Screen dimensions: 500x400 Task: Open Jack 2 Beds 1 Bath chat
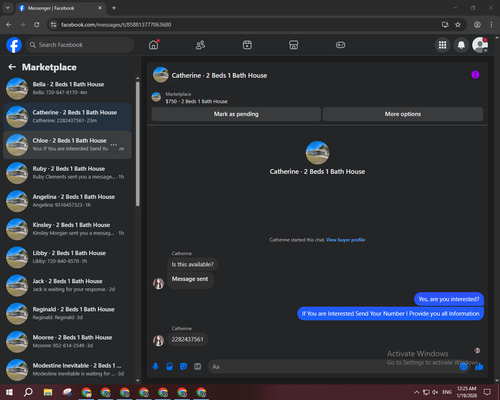click(x=67, y=285)
